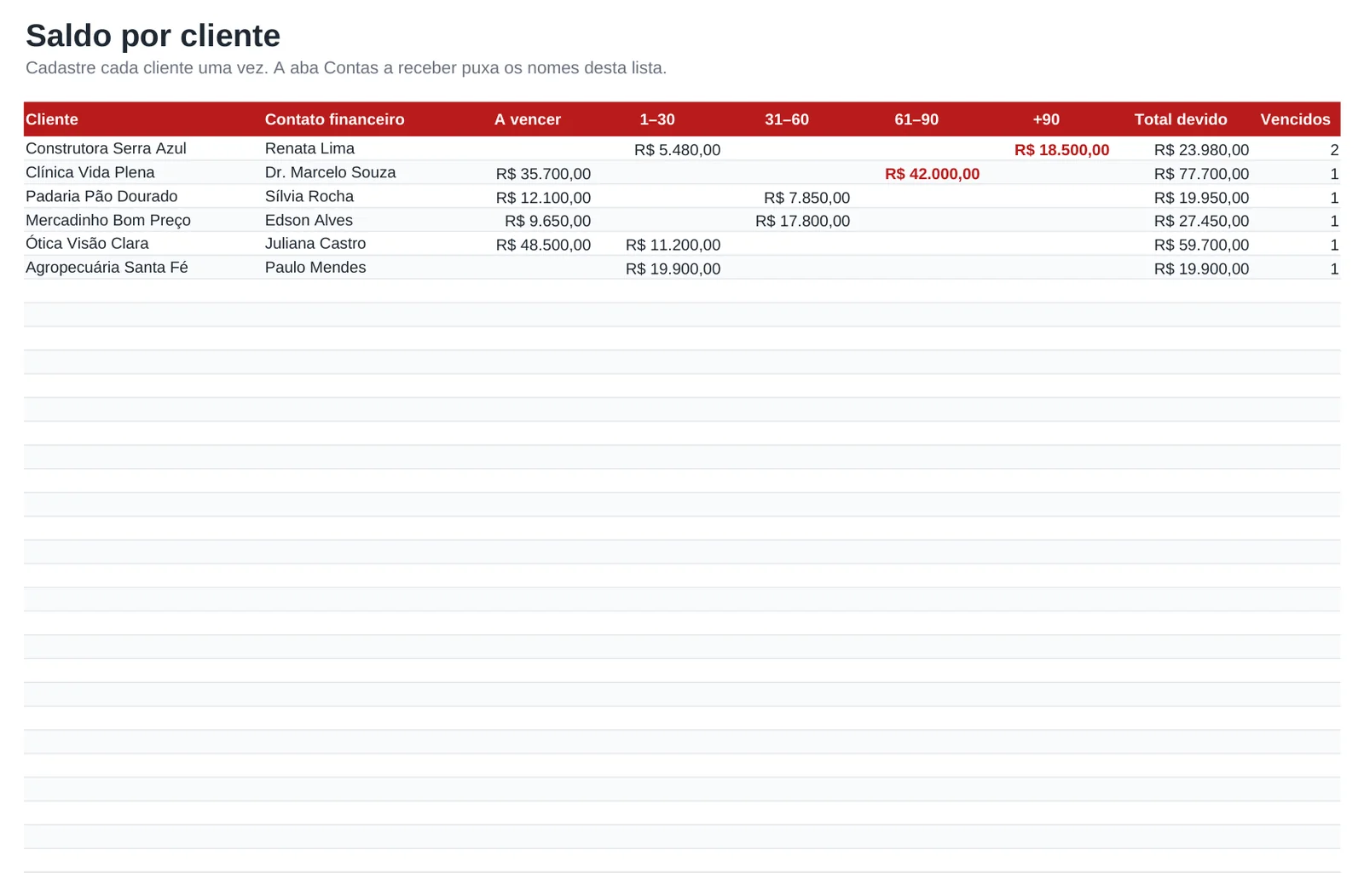Select the 61–90 column header
The image size is (1364, 896).
click(x=916, y=119)
